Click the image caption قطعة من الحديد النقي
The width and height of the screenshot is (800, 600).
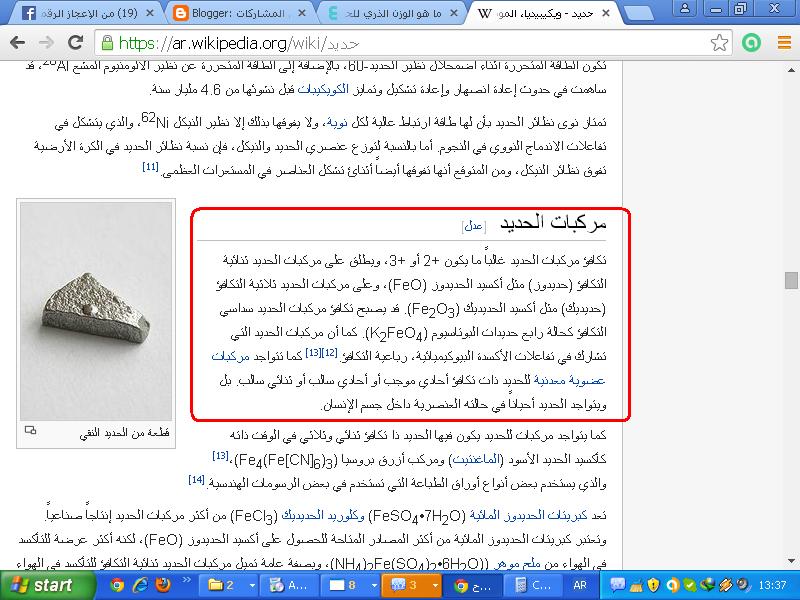(x=124, y=433)
